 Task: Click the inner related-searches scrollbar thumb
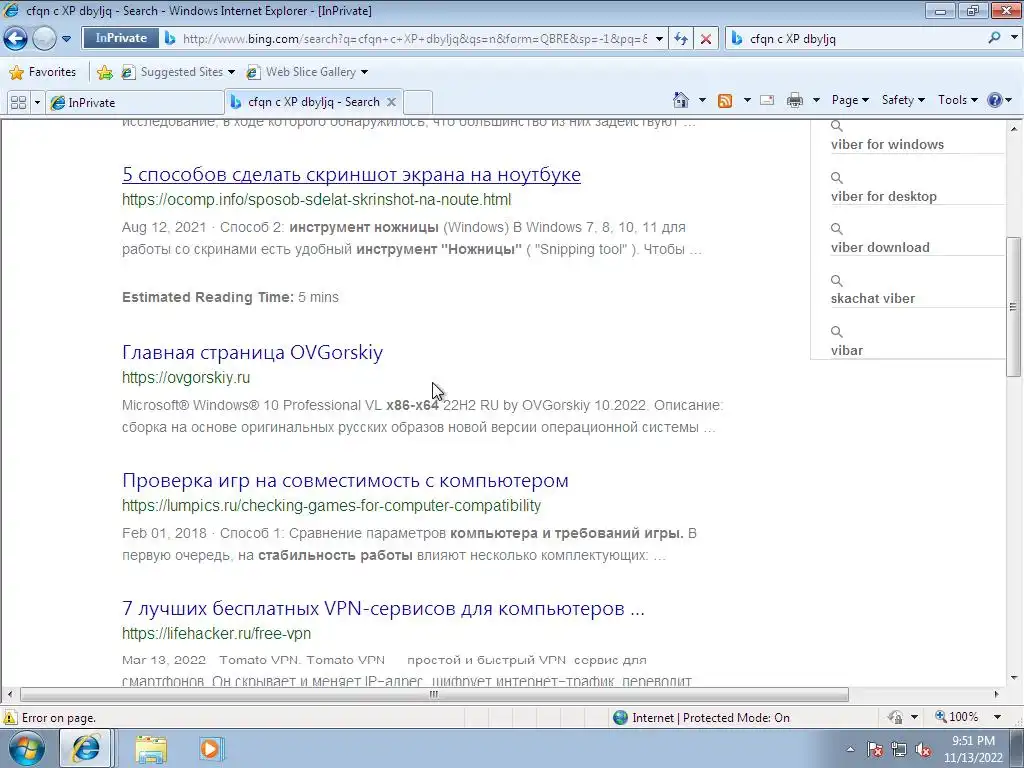tap(1013, 306)
